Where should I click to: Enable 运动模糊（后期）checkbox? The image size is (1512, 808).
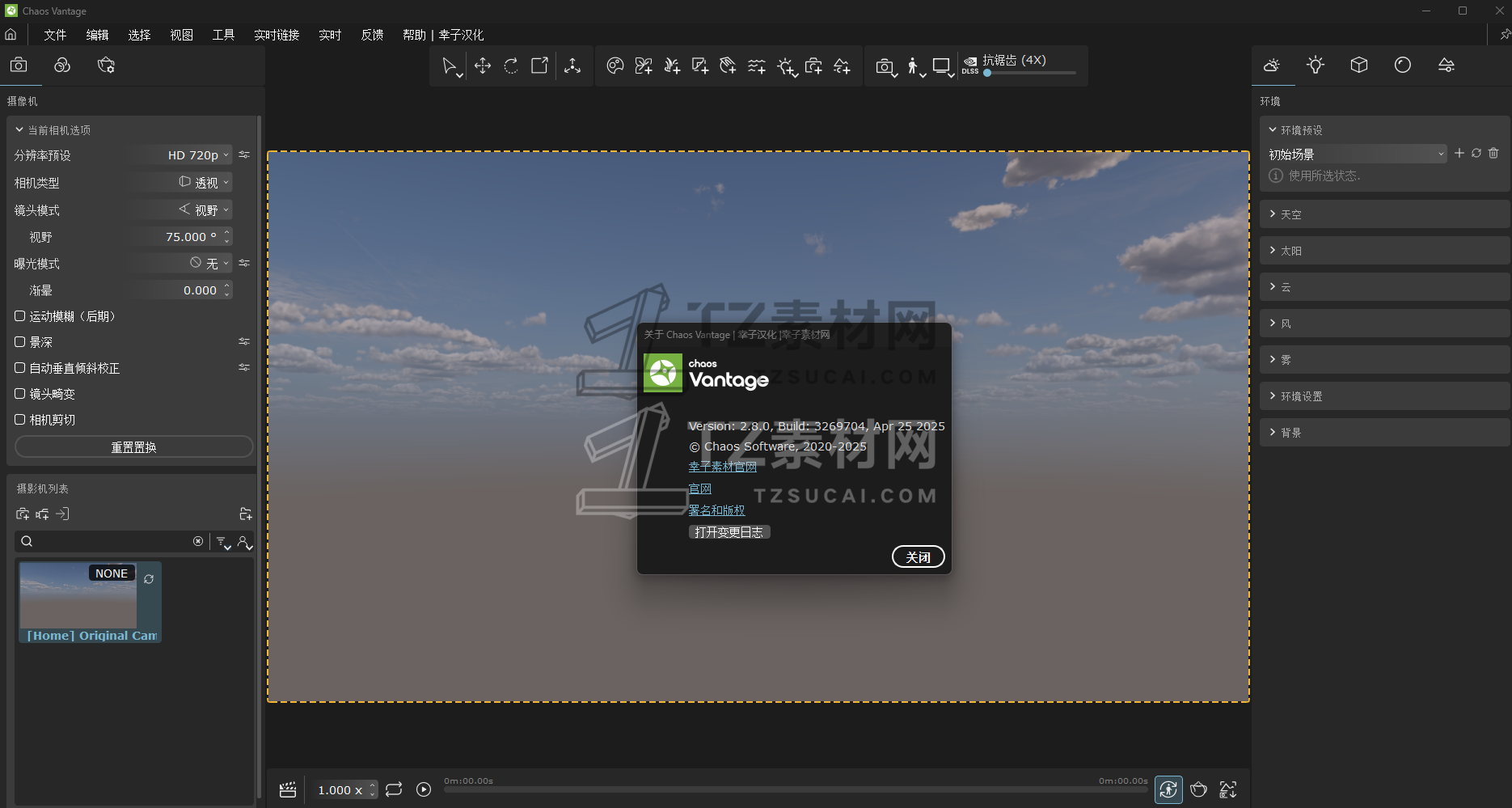(x=20, y=316)
